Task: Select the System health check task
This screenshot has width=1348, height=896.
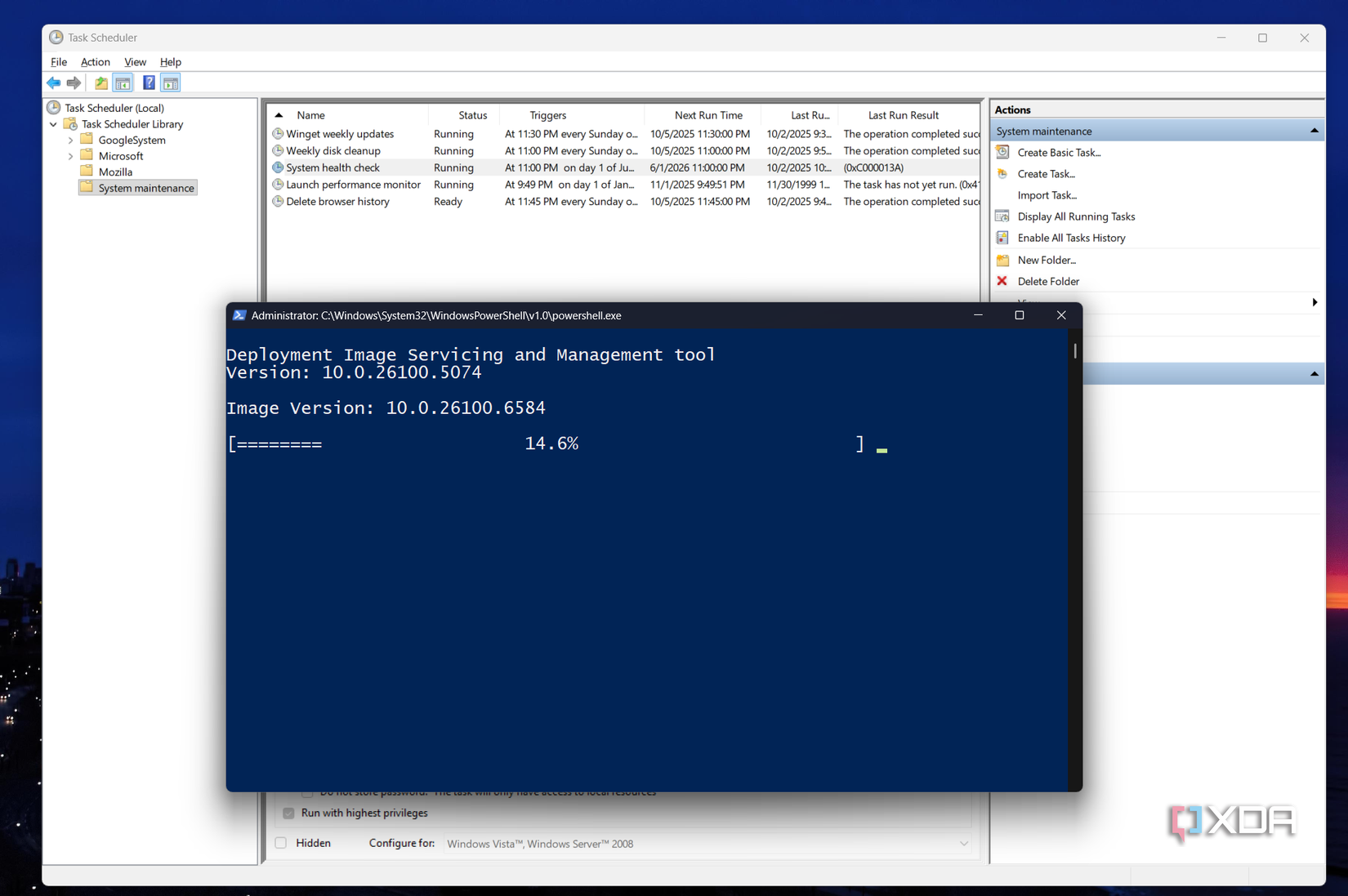Action: [x=333, y=167]
